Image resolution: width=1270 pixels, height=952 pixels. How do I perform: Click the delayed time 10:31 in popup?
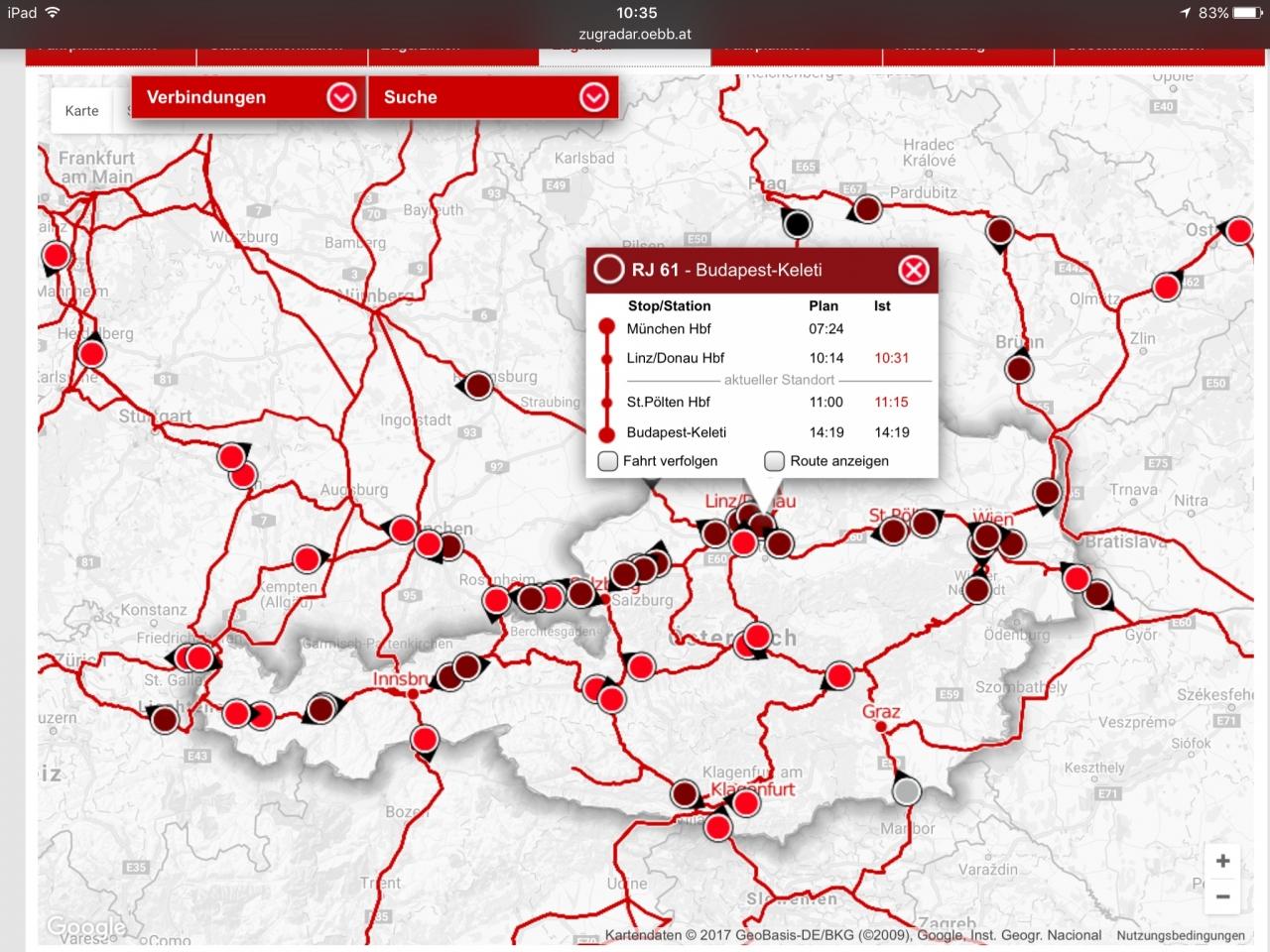pos(891,358)
